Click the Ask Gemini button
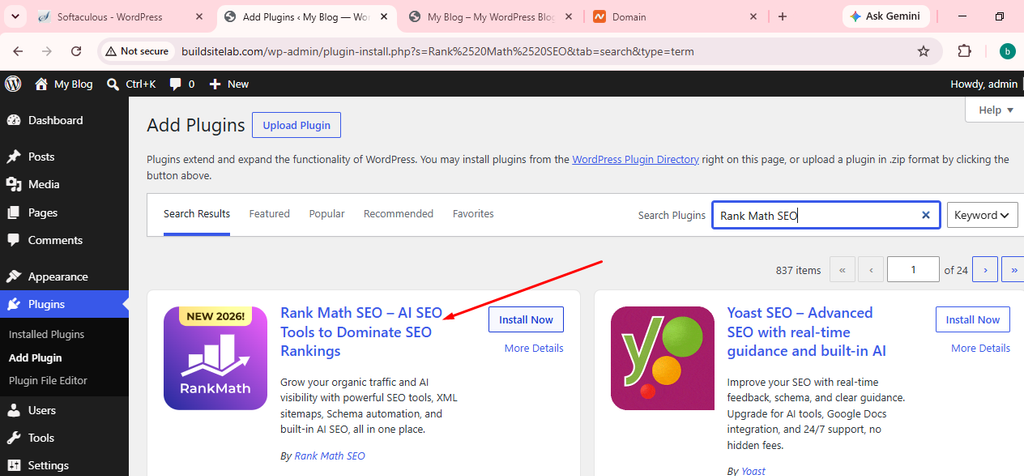 coord(886,17)
